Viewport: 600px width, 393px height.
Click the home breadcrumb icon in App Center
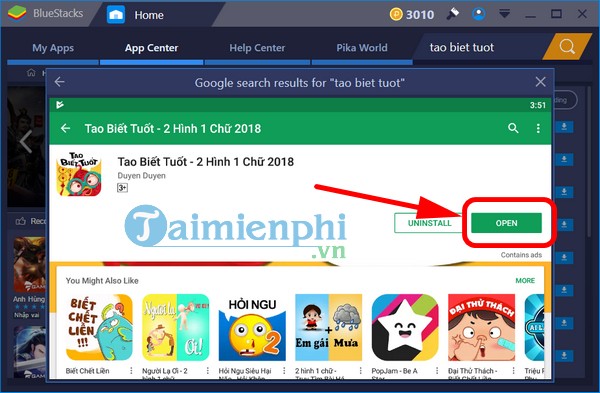tap(31, 72)
